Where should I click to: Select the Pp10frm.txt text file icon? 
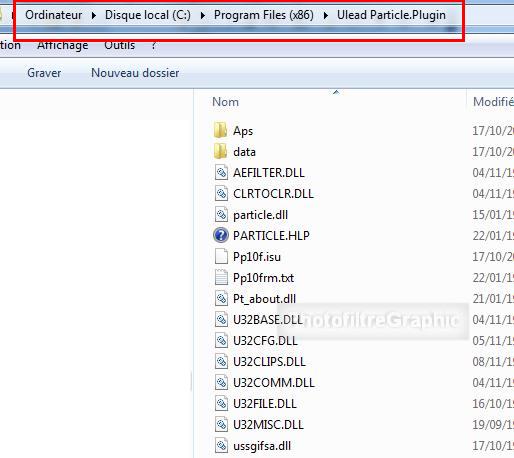tap(221, 278)
